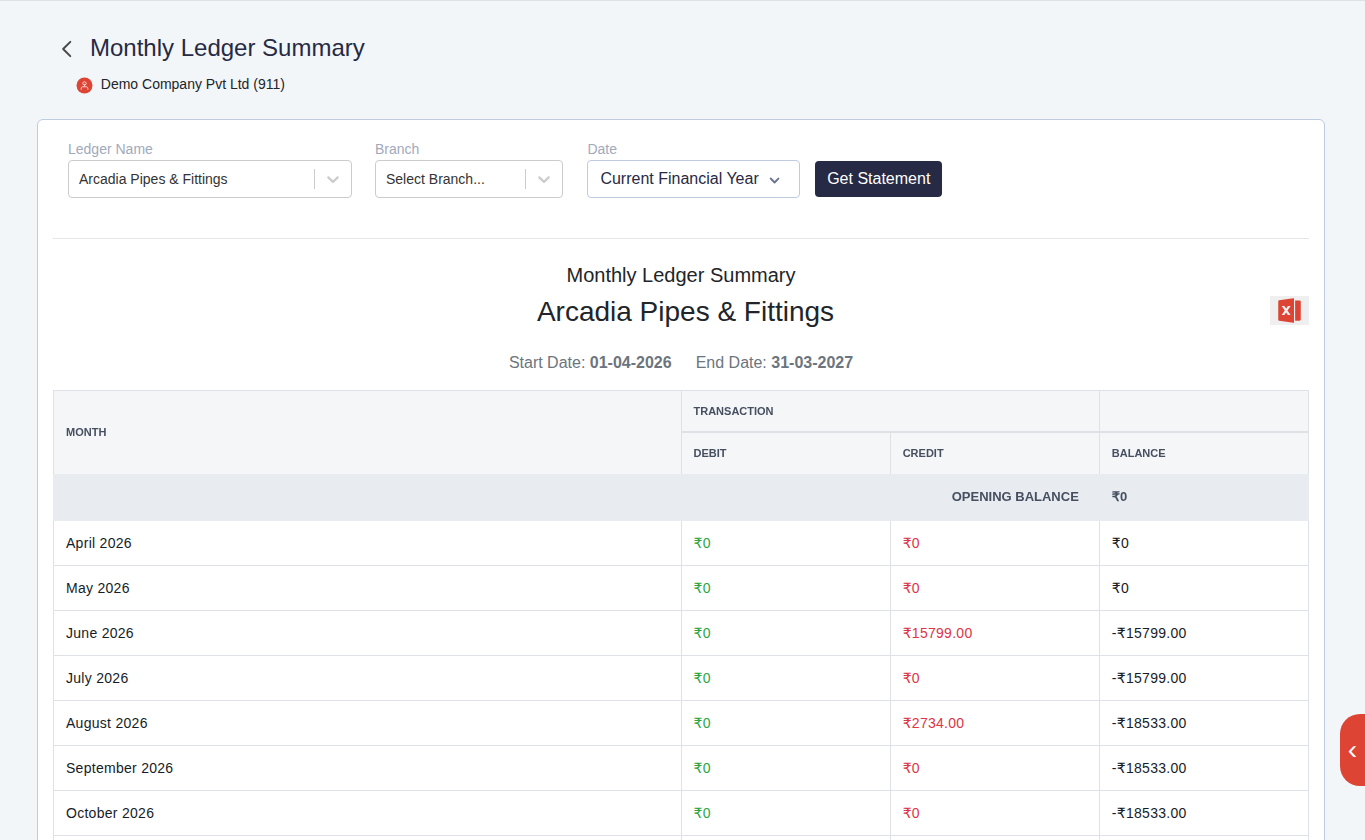Click the Demo Company Pvt Ltd (911) text

[193, 85]
